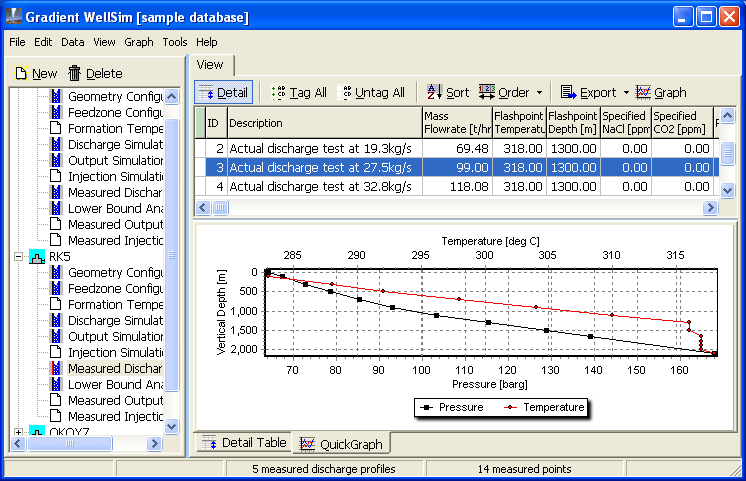Select row 2 discharge test at 19.3kg/s
This screenshot has width=746, height=481.
click(x=457, y=148)
